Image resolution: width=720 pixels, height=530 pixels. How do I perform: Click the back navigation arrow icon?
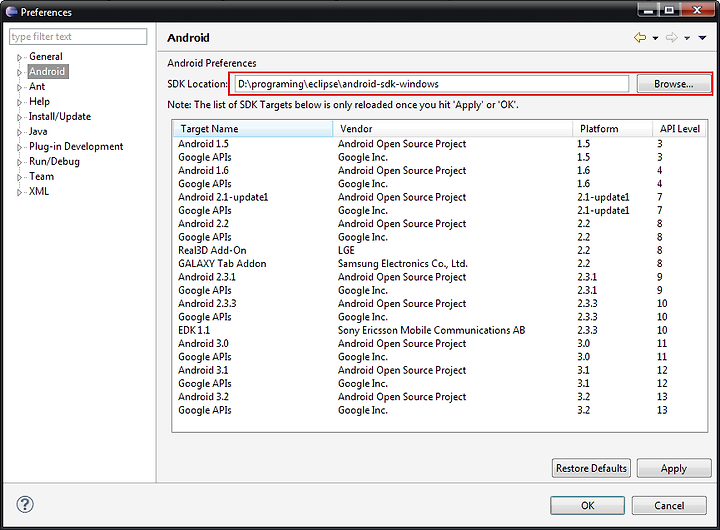(640, 38)
